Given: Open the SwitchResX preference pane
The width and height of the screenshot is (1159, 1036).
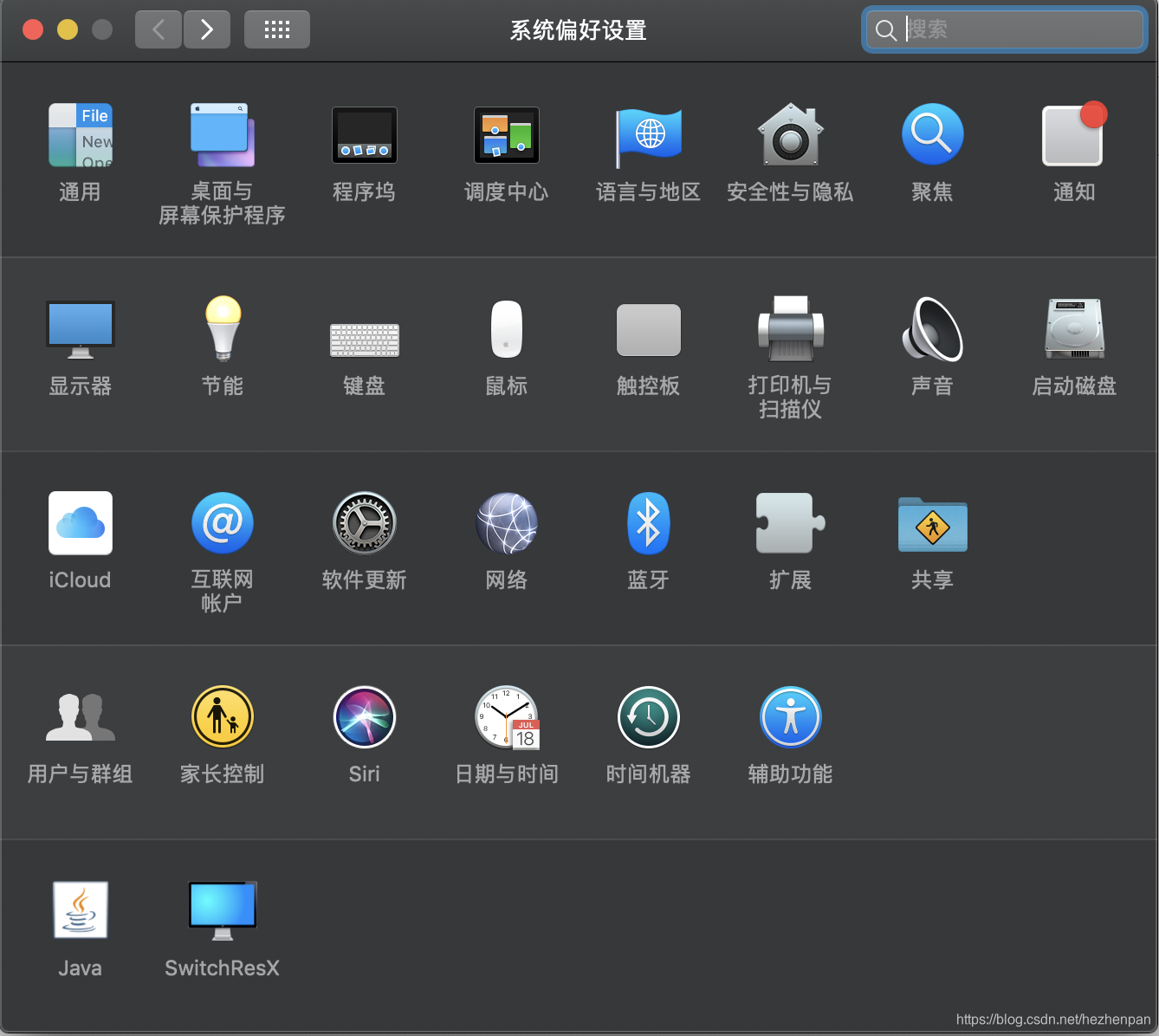Looking at the screenshot, I should (223, 910).
